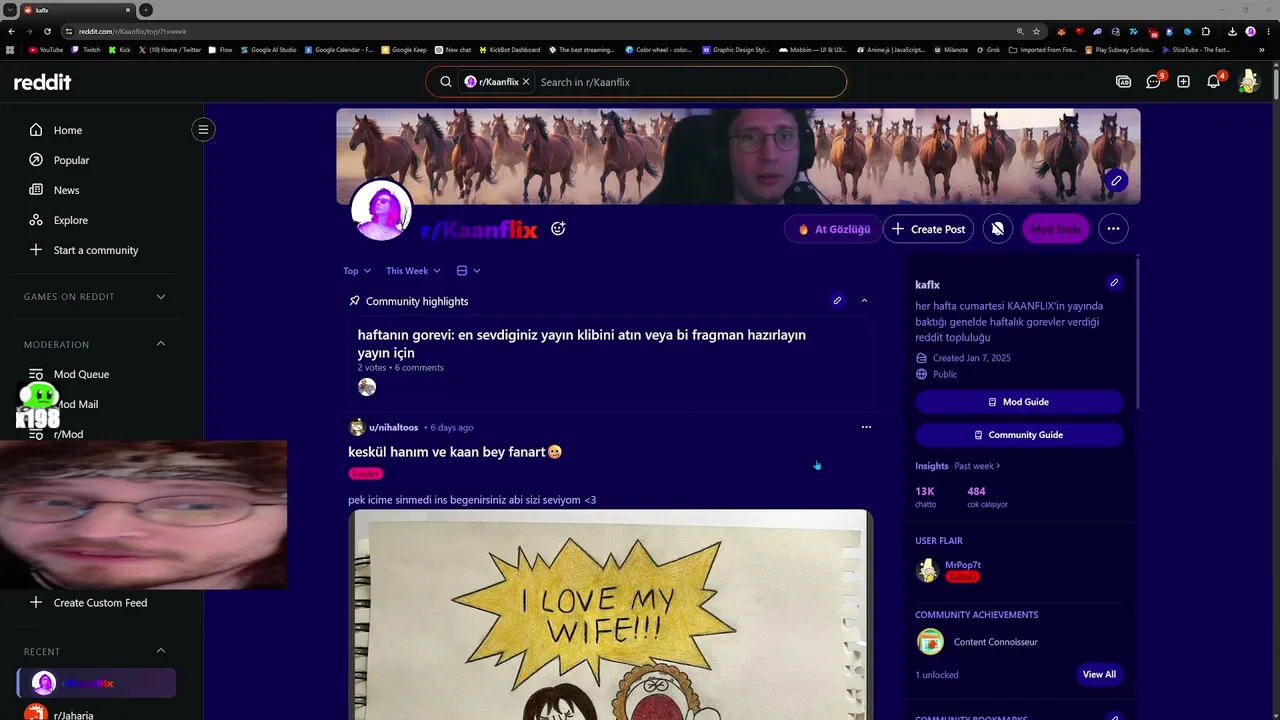Open Insights Past week details
Image resolution: width=1280 pixels, height=720 pixels.
tap(977, 466)
